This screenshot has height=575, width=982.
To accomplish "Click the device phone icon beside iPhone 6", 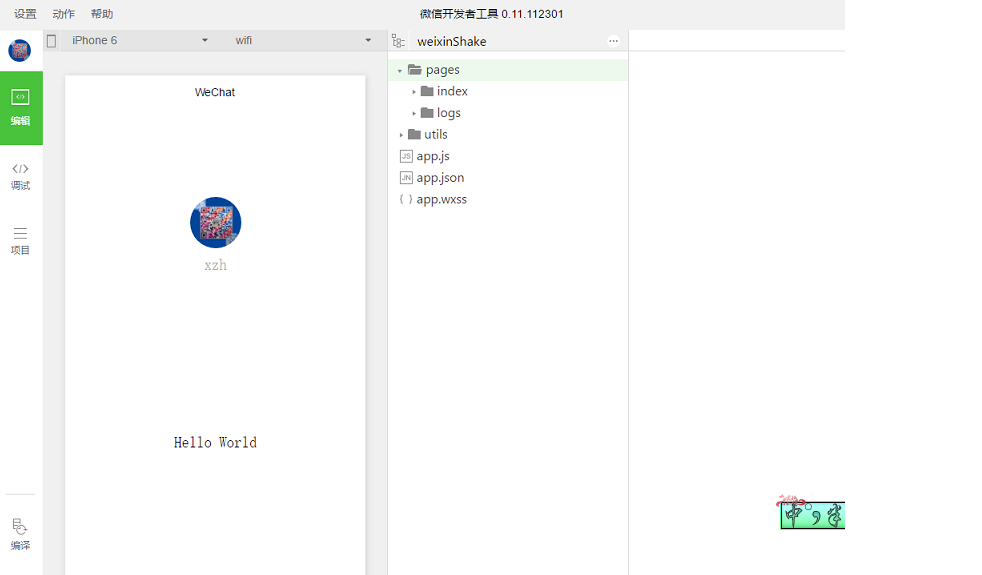I will pyautogui.click(x=51, y=41).
